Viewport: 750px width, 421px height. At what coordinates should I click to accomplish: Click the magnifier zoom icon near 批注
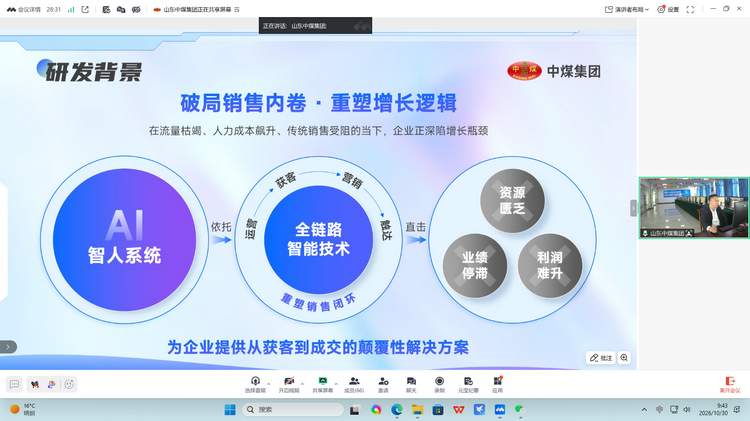point(624,358)
